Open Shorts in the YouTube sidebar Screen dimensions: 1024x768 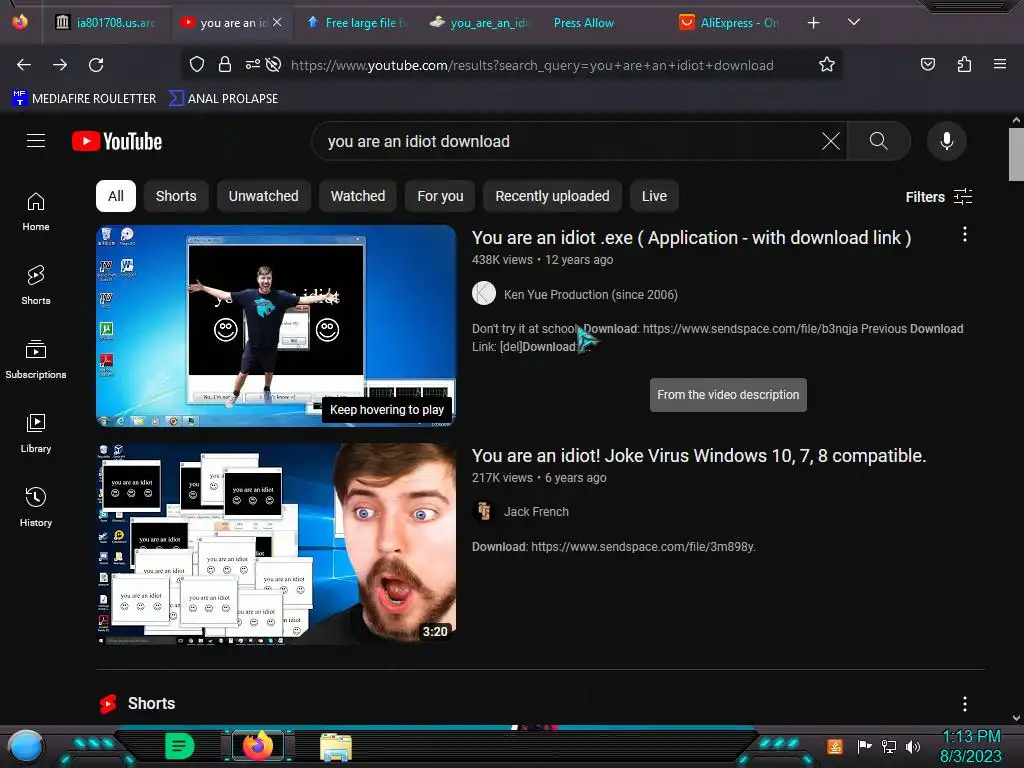36,285
